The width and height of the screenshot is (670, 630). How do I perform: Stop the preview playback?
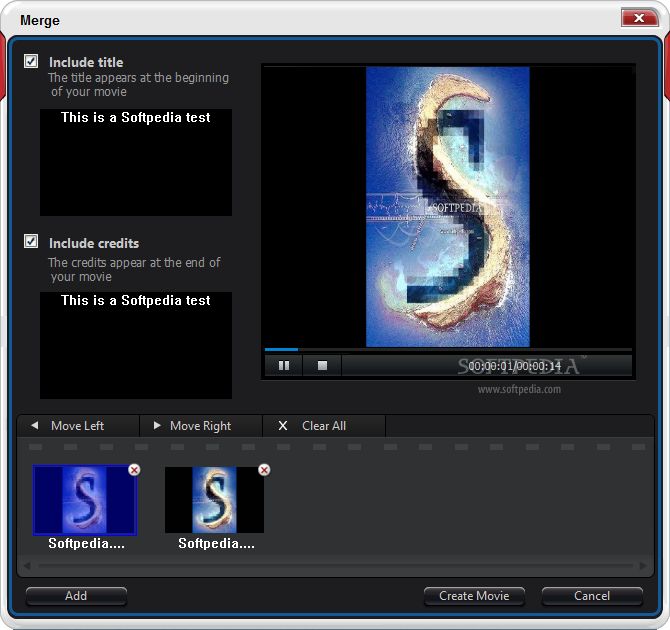coord(322,365)
